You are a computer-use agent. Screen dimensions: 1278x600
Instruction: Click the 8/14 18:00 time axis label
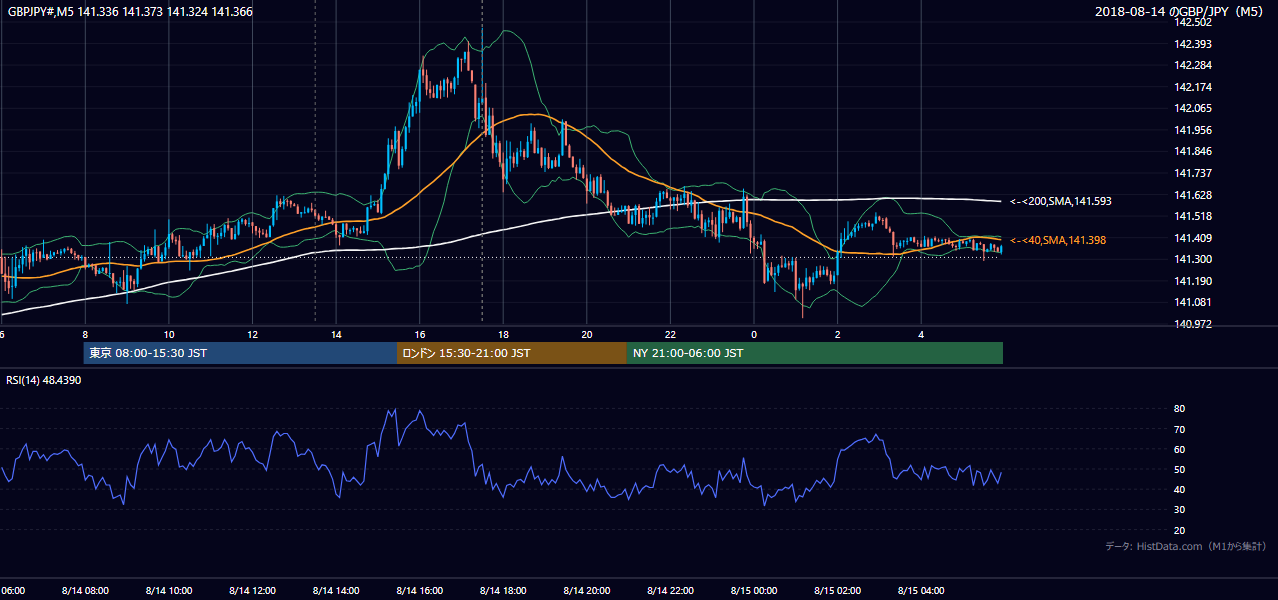504,591
